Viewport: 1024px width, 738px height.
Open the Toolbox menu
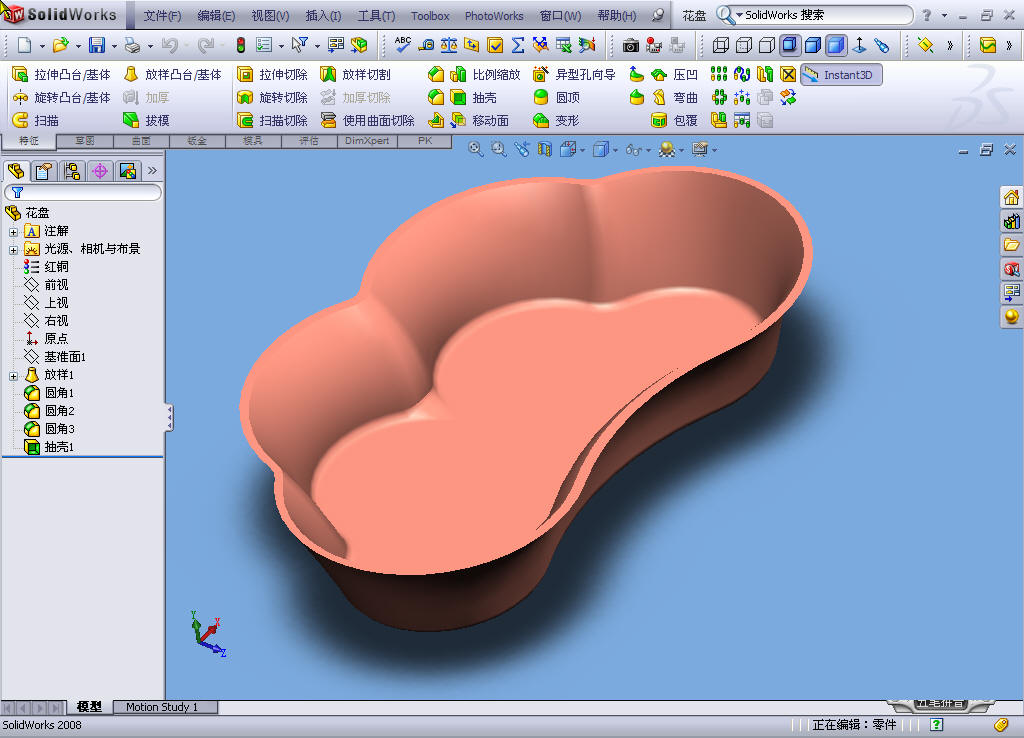coord(430,15)
